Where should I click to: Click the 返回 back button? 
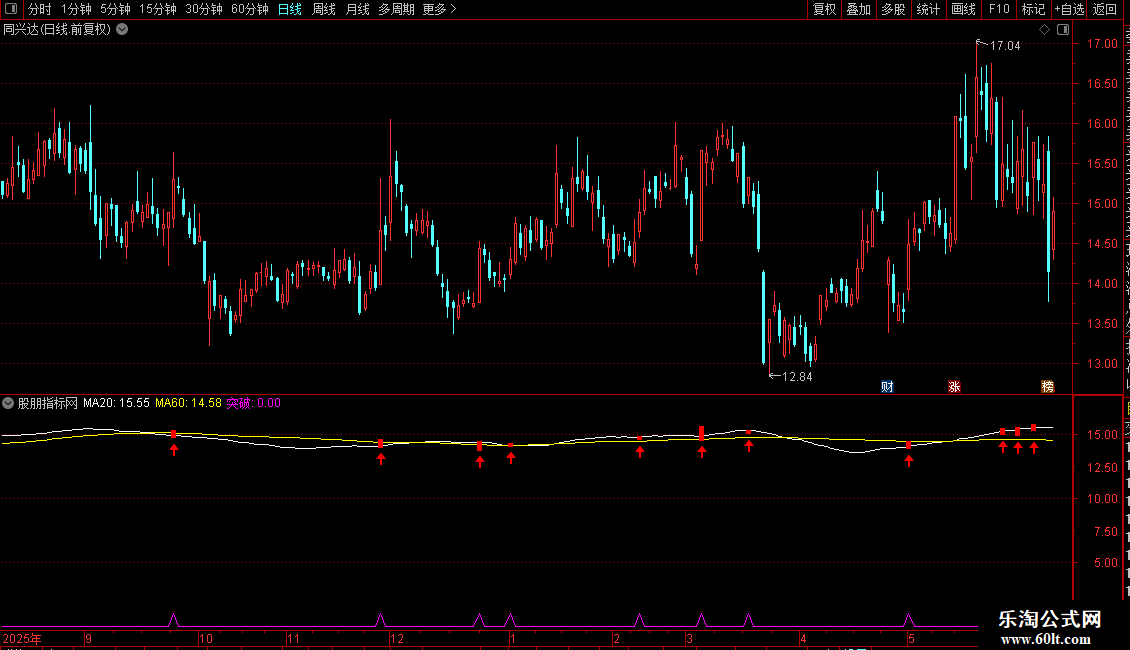(1105, 9)
